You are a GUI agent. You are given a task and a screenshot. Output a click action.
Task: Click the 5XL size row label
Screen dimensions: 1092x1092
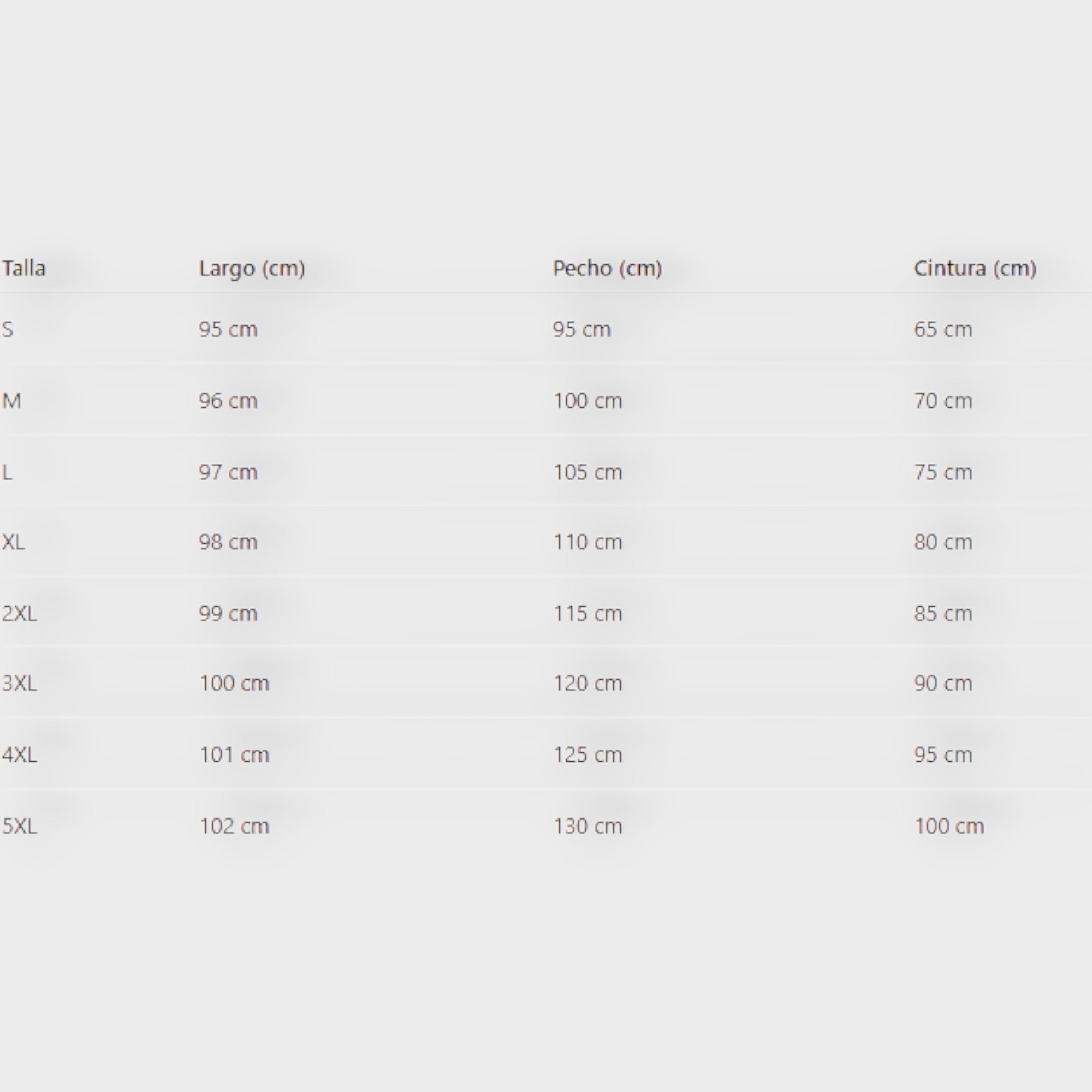coord(19,826)
